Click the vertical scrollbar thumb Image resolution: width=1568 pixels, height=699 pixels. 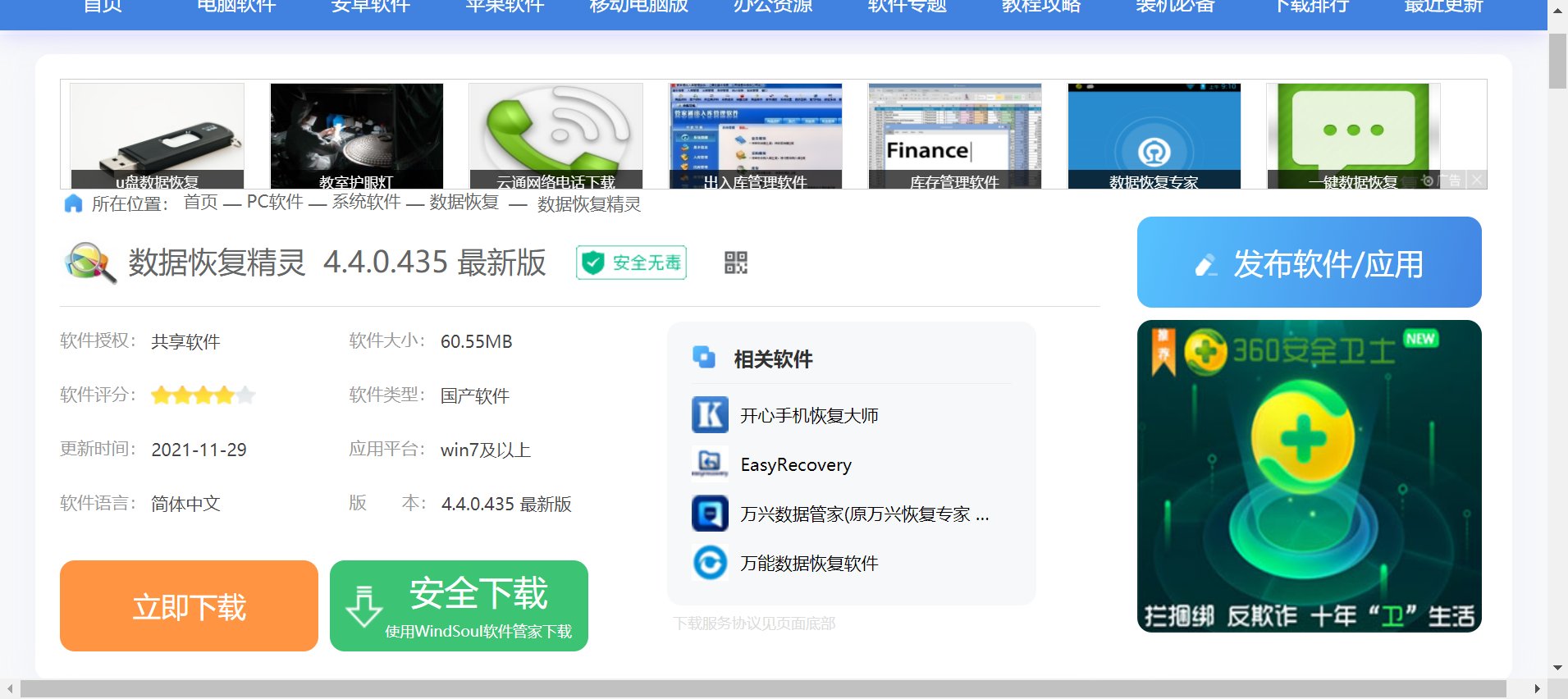[1557, 62]
